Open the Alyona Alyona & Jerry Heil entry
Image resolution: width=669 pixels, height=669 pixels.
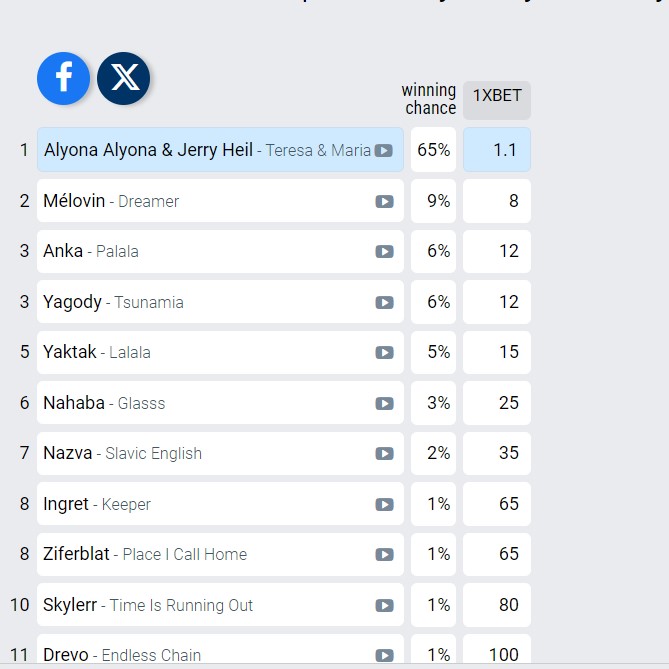tap(148, 150)
